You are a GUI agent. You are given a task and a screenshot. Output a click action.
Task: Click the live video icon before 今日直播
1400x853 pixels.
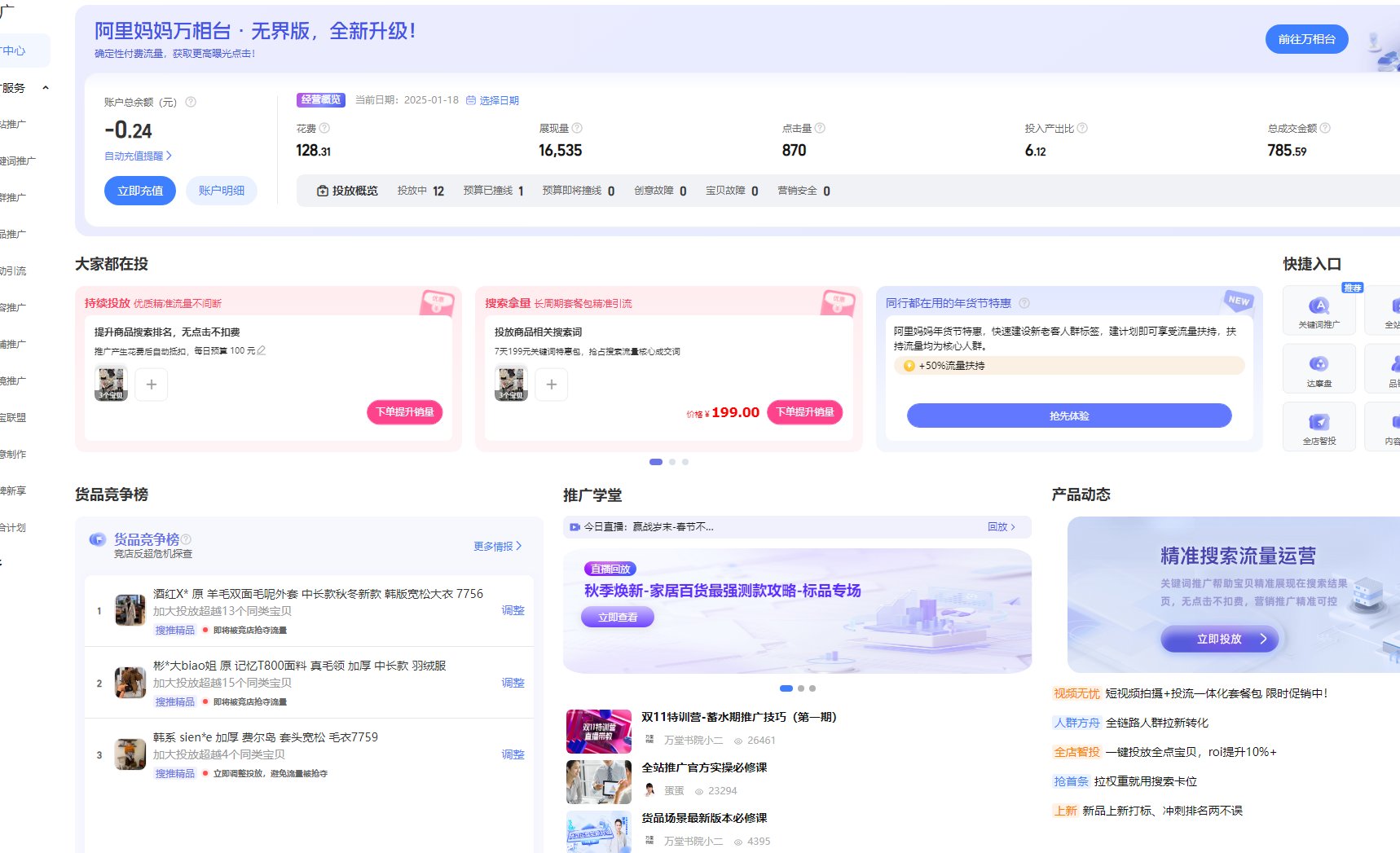(x=575, y=527)
